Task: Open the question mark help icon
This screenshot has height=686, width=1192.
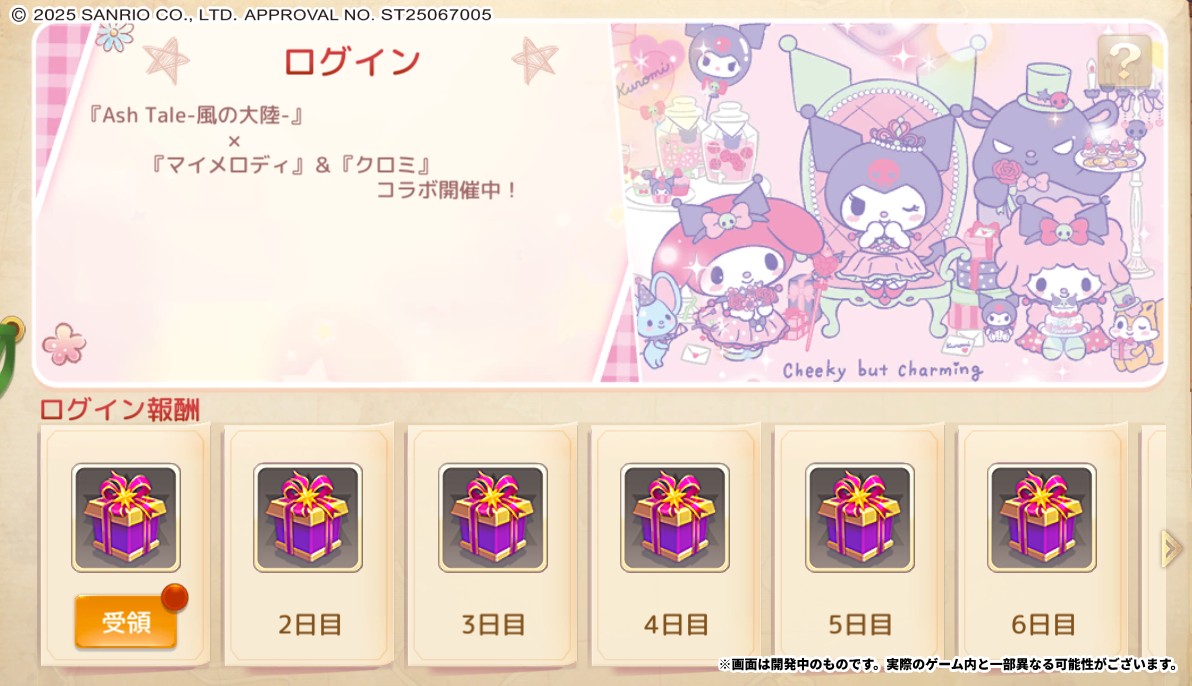Action: click(1124, 60)
